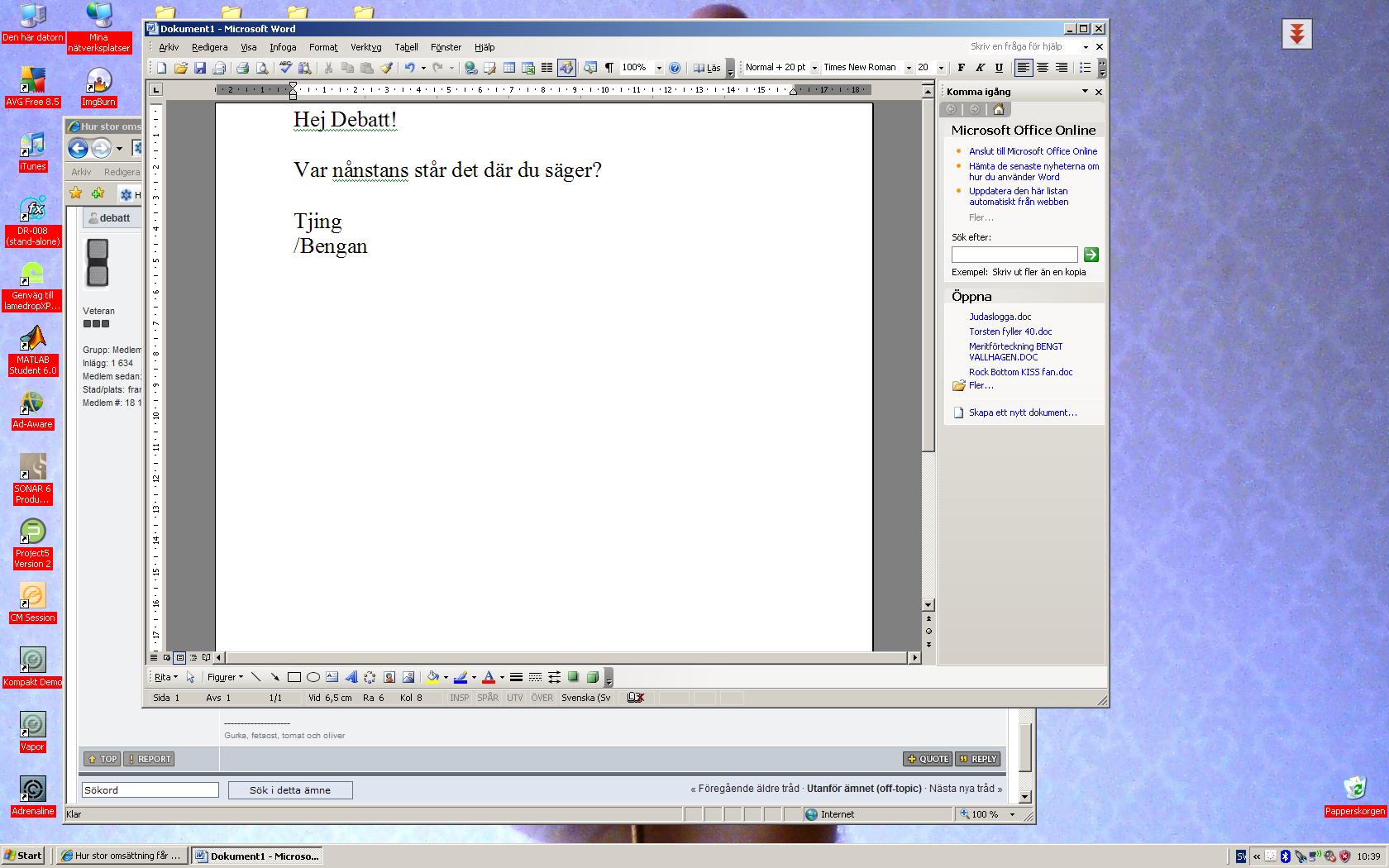Insert a table using the toolbar icon
This screenshot has height=868, width=1389.
[509, 68]
